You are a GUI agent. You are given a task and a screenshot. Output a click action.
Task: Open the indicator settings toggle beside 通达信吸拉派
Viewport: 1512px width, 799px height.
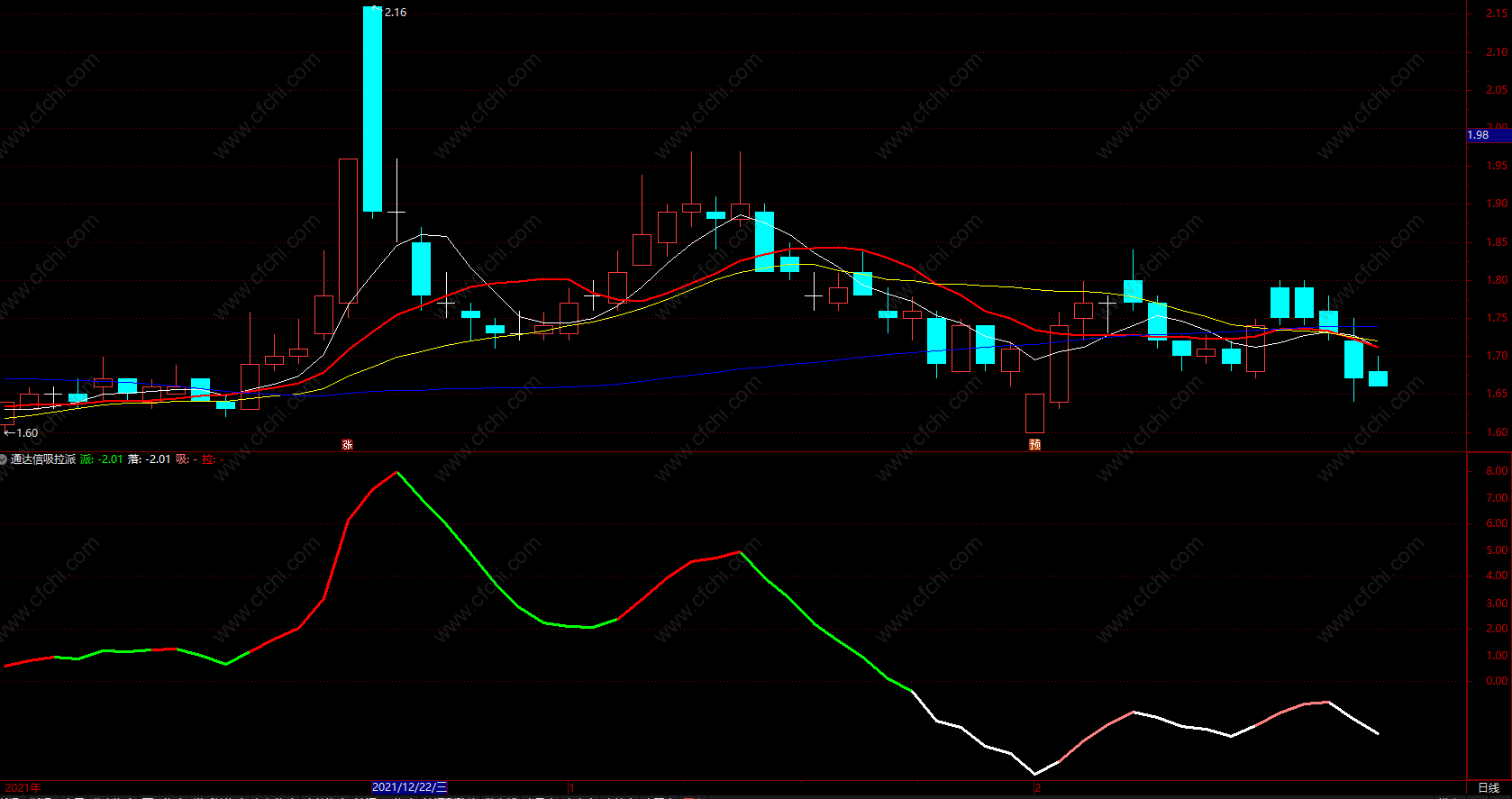point(5,459)
